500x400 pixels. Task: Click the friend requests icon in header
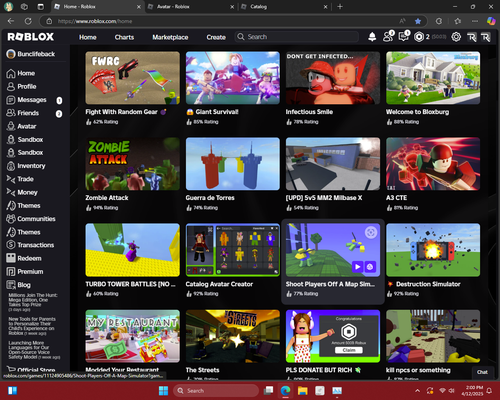[388, 37]
